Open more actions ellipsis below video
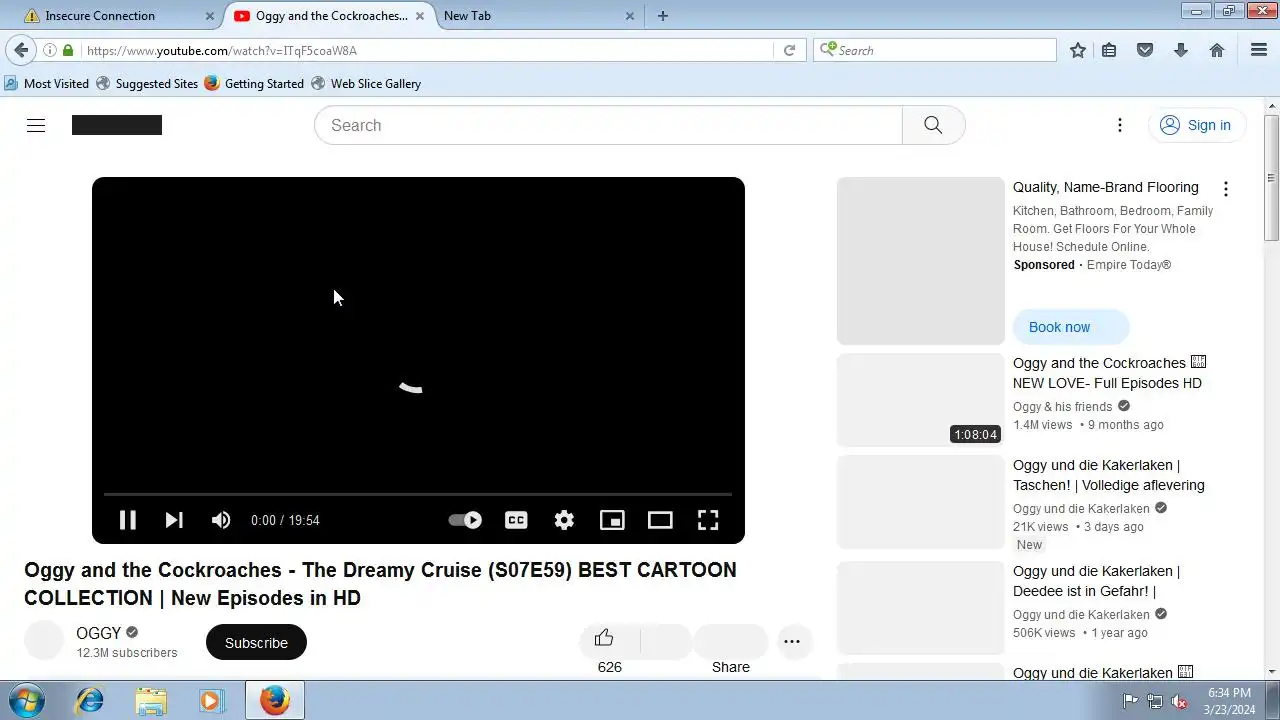Image resolution: width=1280 pixels, height=720 pixels. click(792, 642)
